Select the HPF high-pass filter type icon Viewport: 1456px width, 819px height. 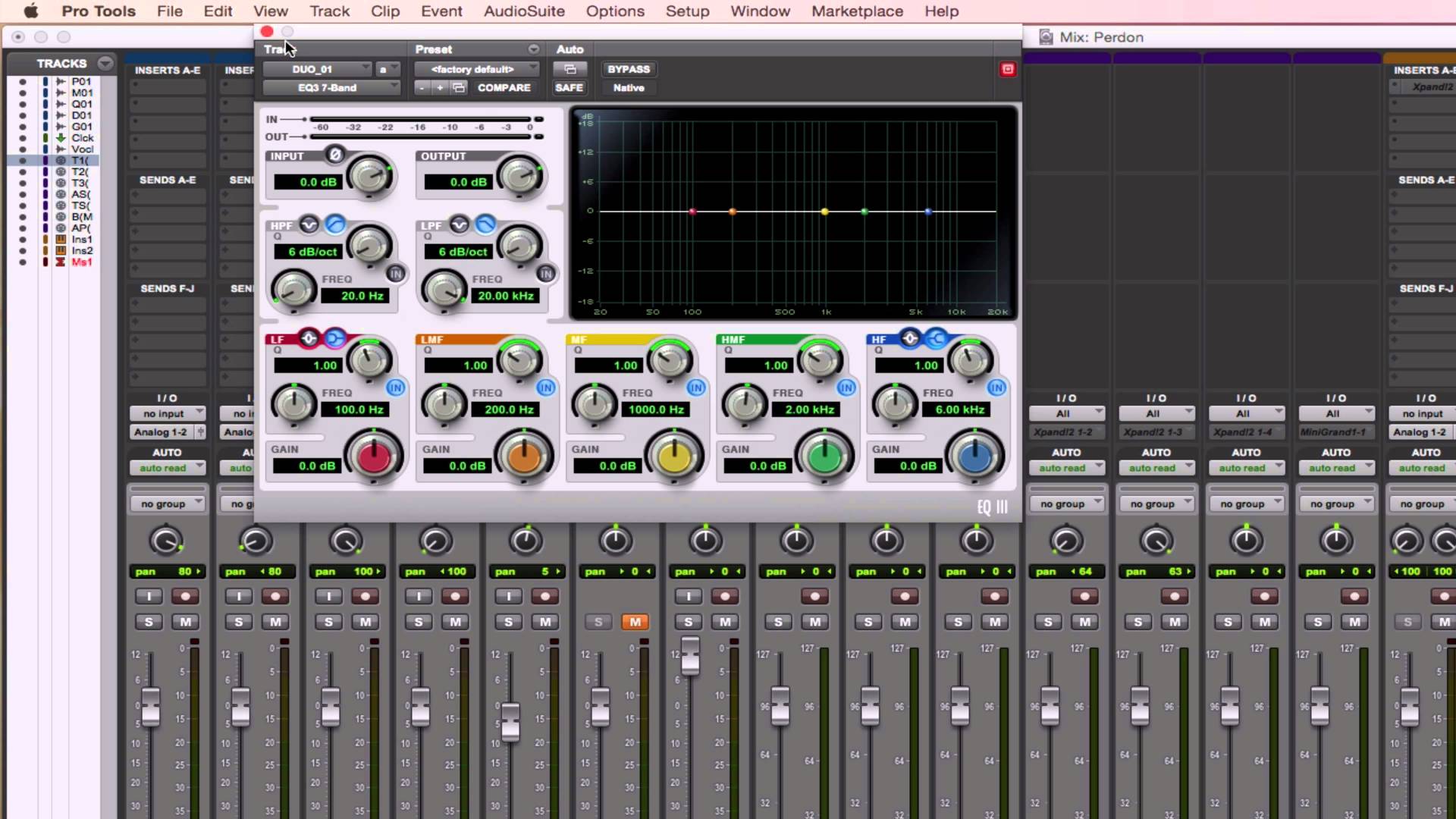(x=334, y=224)
